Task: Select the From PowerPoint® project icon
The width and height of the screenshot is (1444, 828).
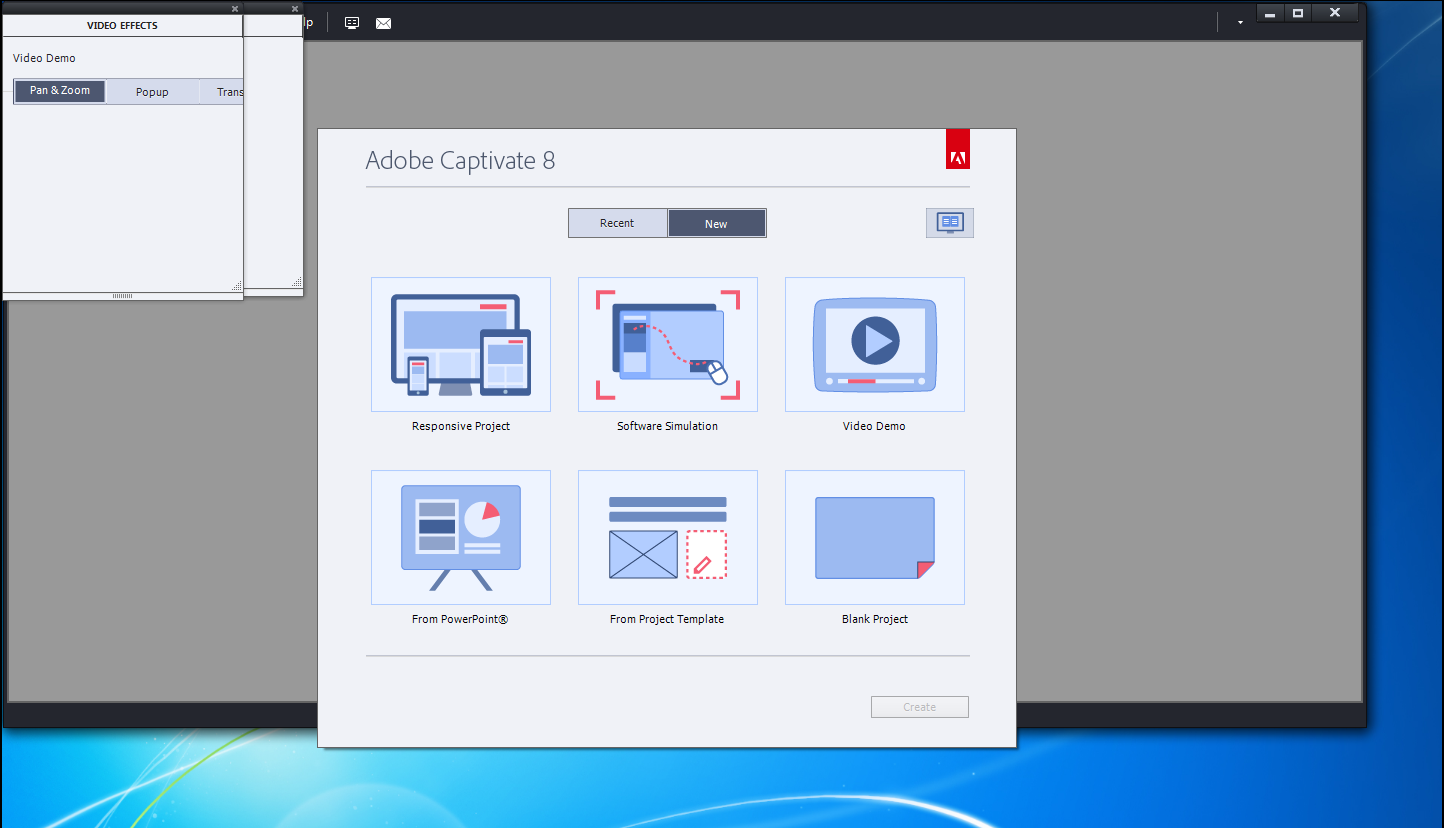Action: coord(460,537)
